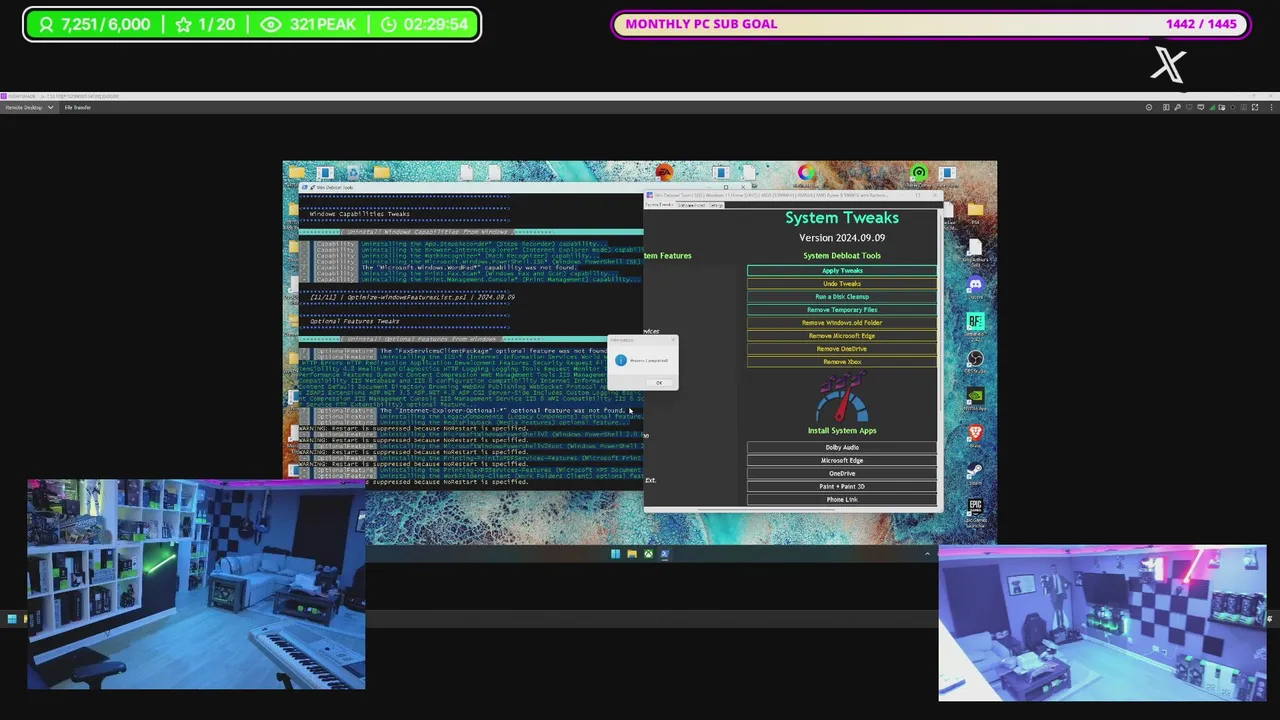Open the EA app desktop icon
Image resolution: width=1280 pixels, height=720 pixels.
tap(664, 174)
